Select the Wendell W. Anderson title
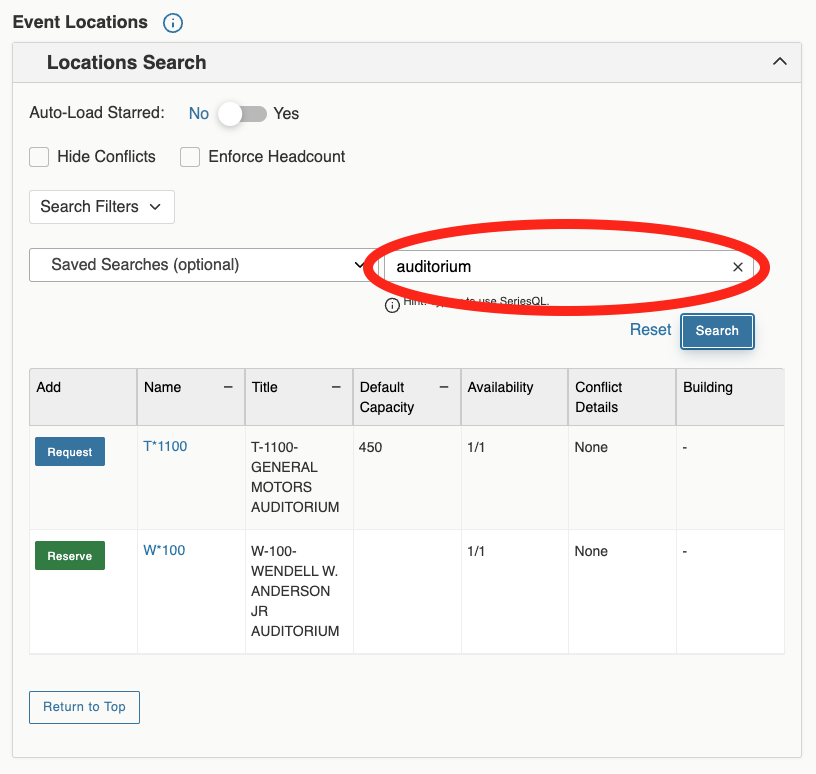Screen dimensions: 816x774 click(295, 591)
